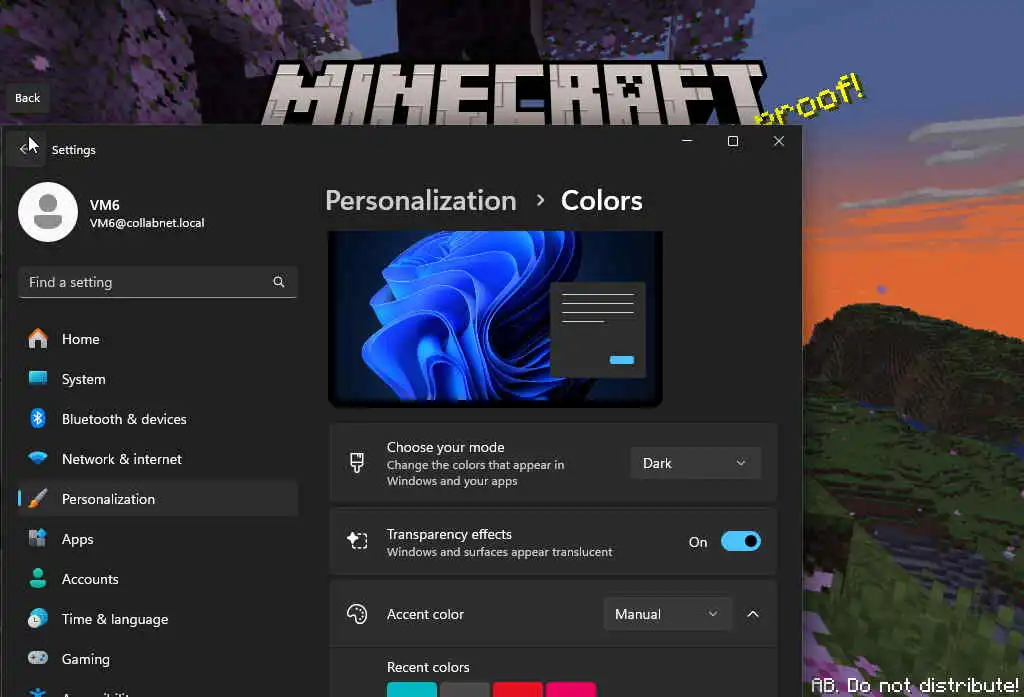Image resolution: width=1024 pixels, height=697 pixels.
Task: Select Personalization in sidebar
Action: point(158,498)
